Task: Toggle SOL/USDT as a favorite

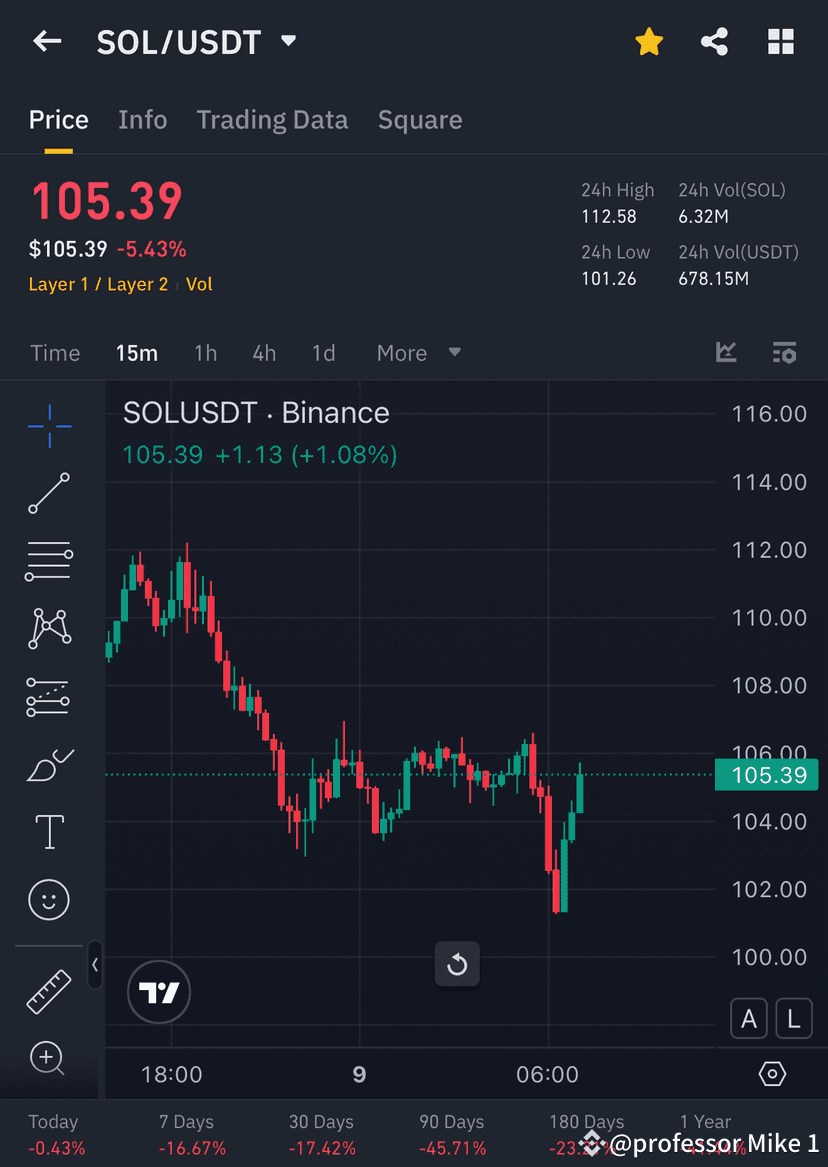Action: tap(649, 42)
